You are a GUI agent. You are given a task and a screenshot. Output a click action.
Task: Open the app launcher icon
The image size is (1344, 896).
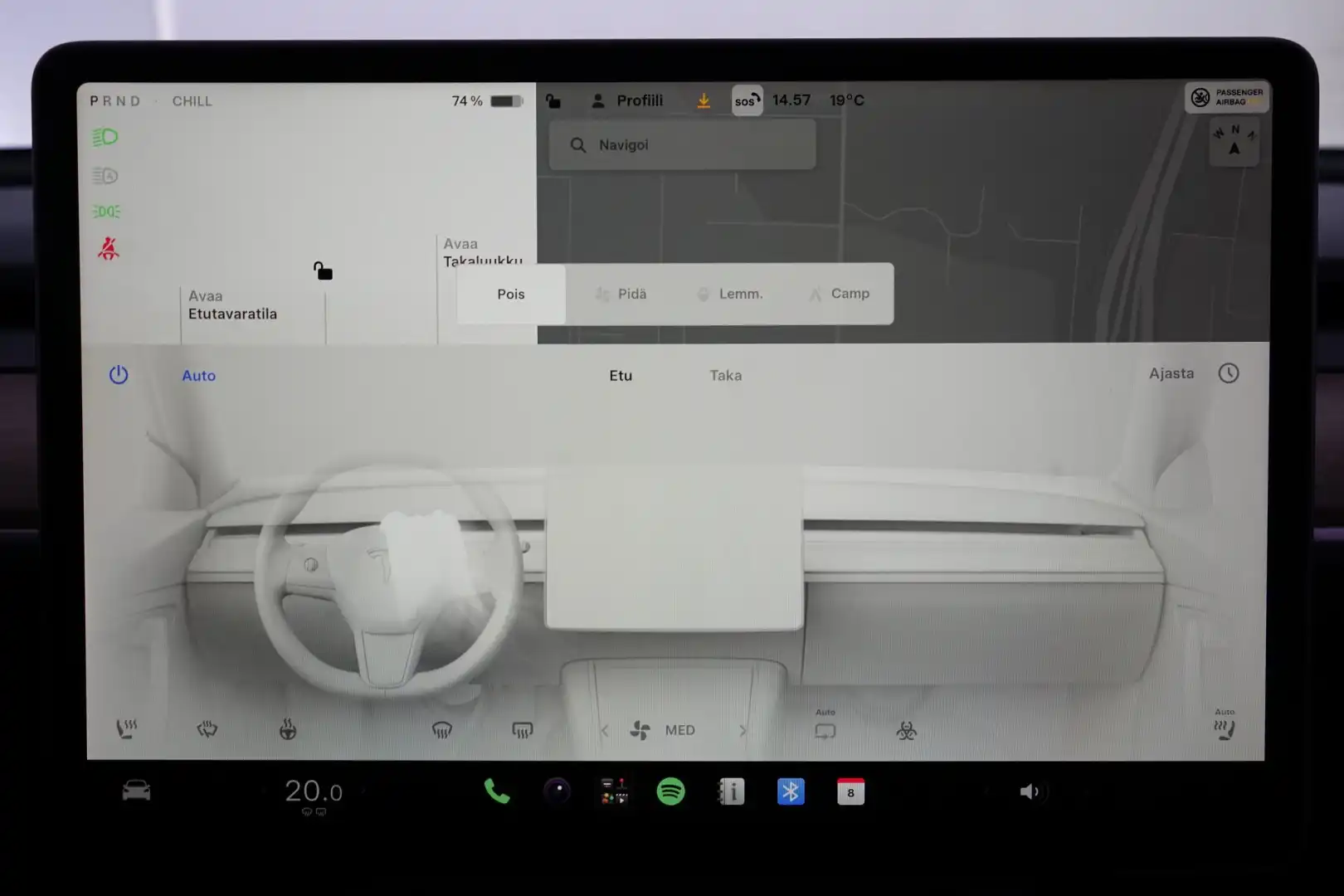(x=615, y=791)
